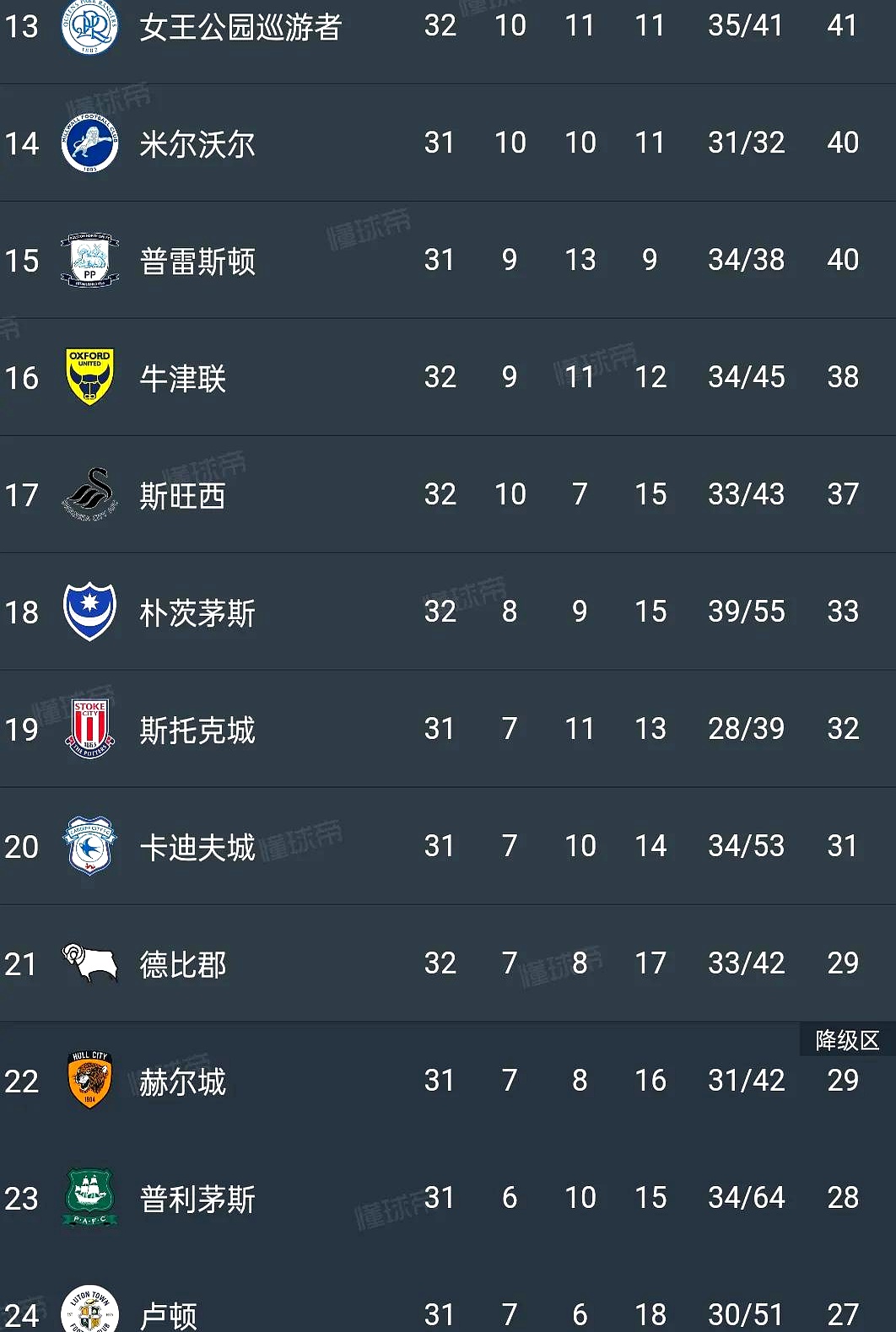Tap 普利茅斯 goals record 34/64
The width and height of the screenshot is (896, 1332).
(746, 1198)
